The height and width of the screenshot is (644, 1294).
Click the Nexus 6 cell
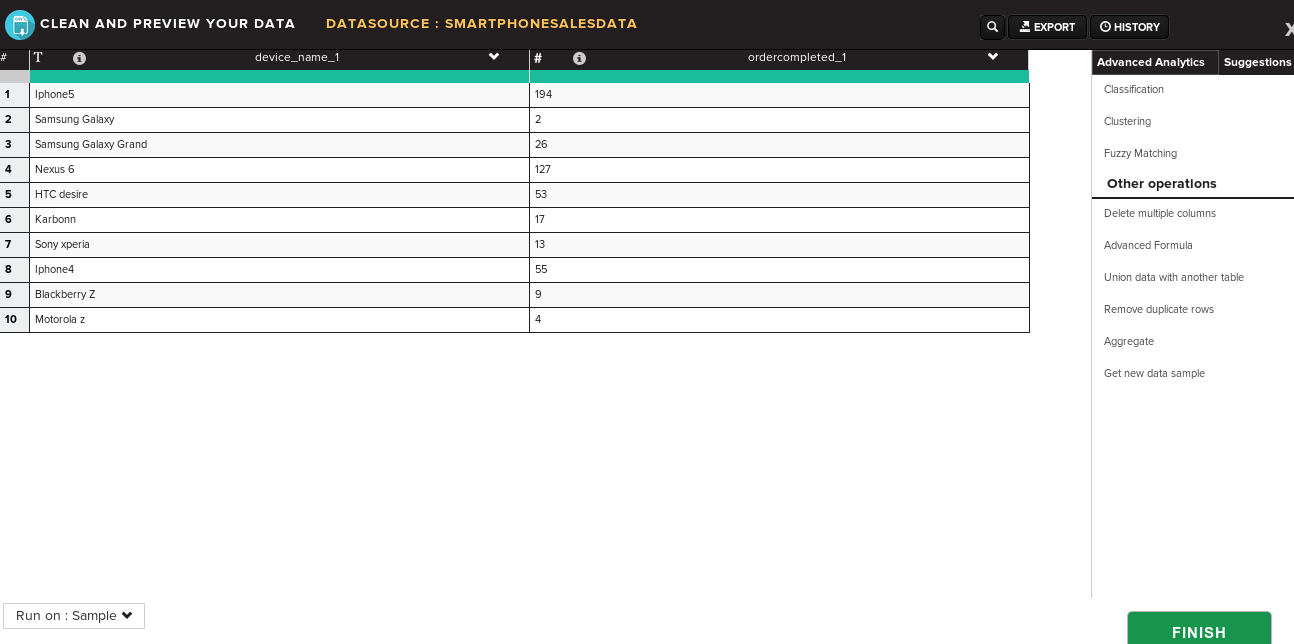click(279, 170)
